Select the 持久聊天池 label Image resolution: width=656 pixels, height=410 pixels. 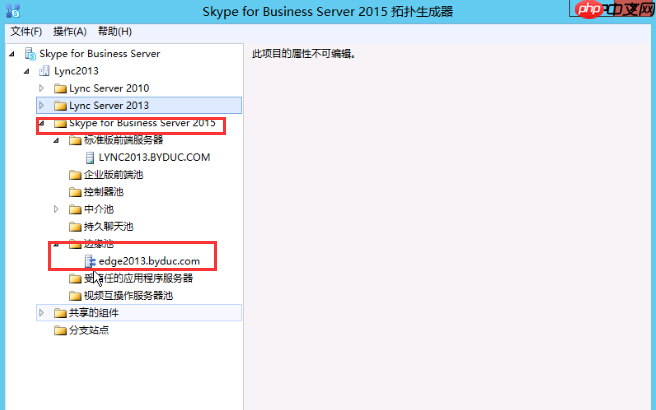pos(108,227)
